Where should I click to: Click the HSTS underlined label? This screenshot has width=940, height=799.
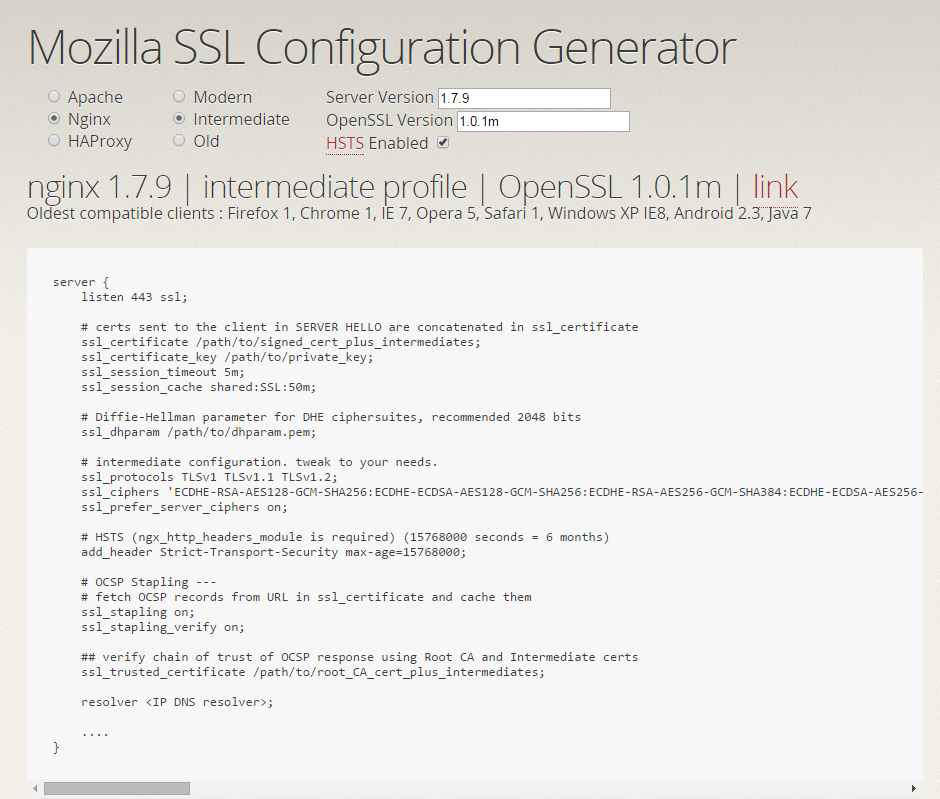pos(345,143)
